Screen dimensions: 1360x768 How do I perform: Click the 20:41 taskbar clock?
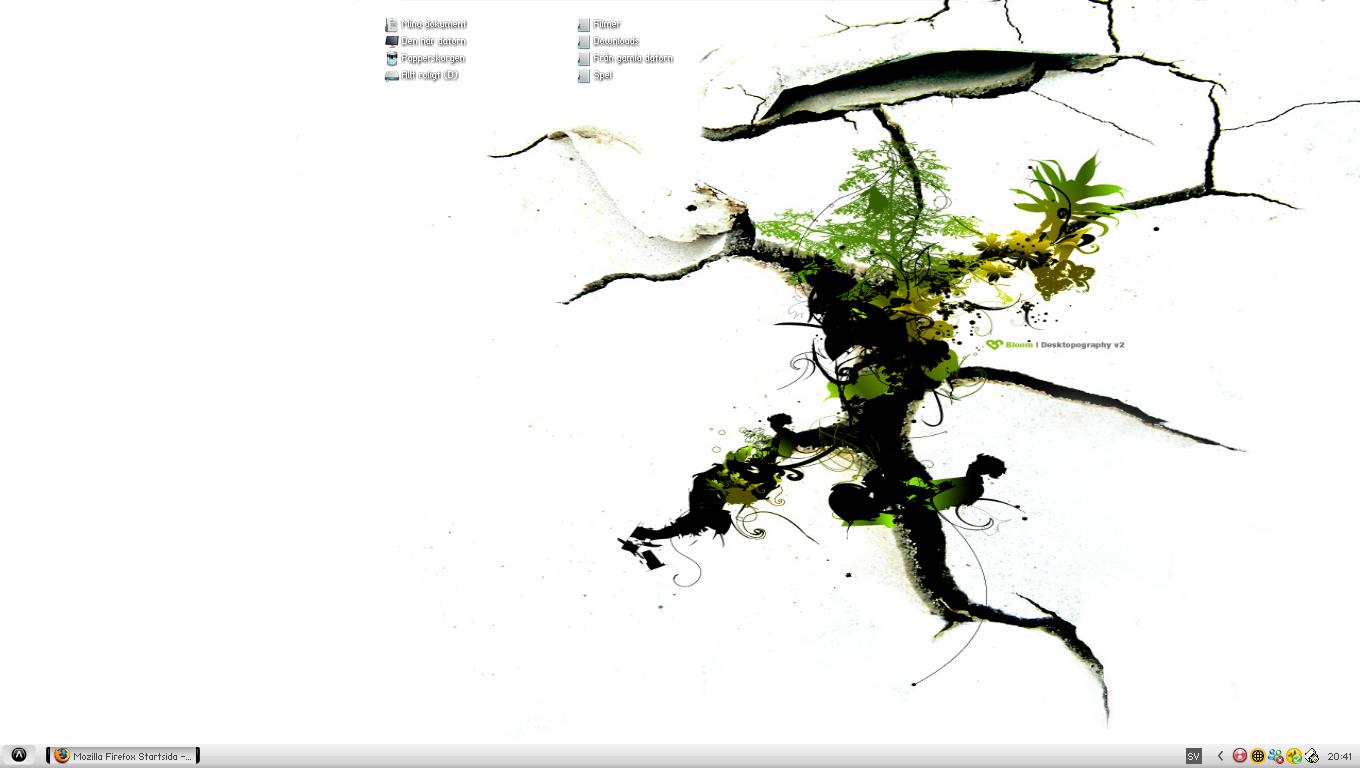tap(1340, 757)
